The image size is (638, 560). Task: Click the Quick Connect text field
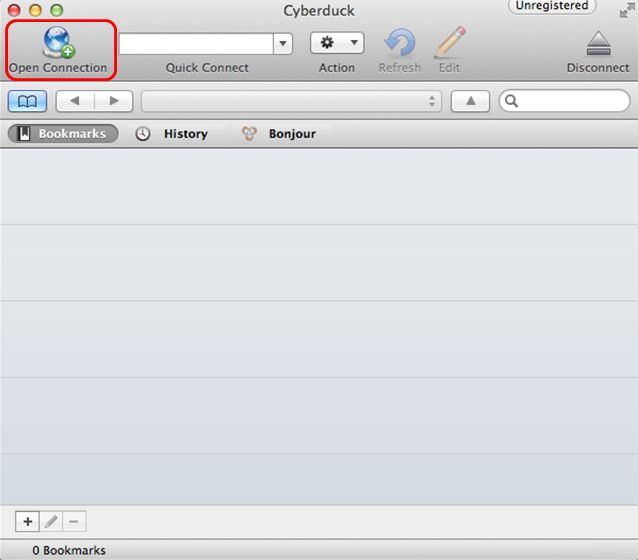point(196,44)
